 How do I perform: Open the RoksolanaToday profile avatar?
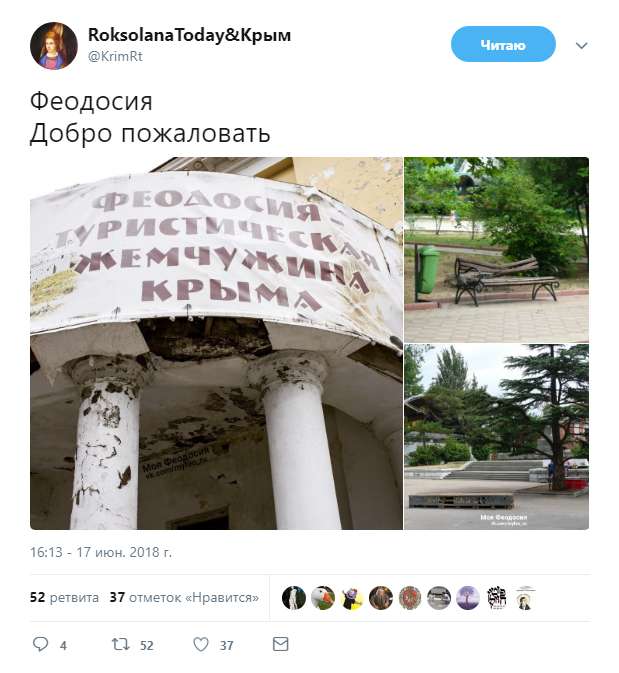54,46
